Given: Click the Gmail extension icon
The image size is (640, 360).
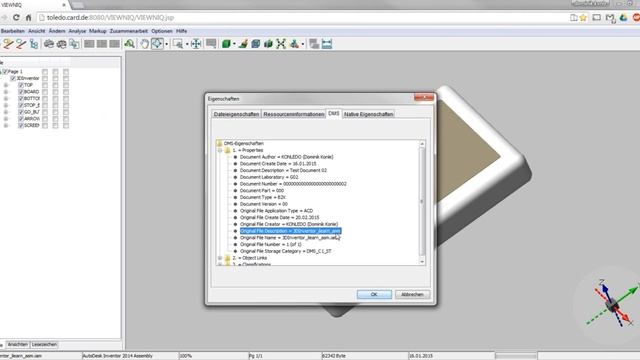Looking at the screenshot, I should click(610, 18).
